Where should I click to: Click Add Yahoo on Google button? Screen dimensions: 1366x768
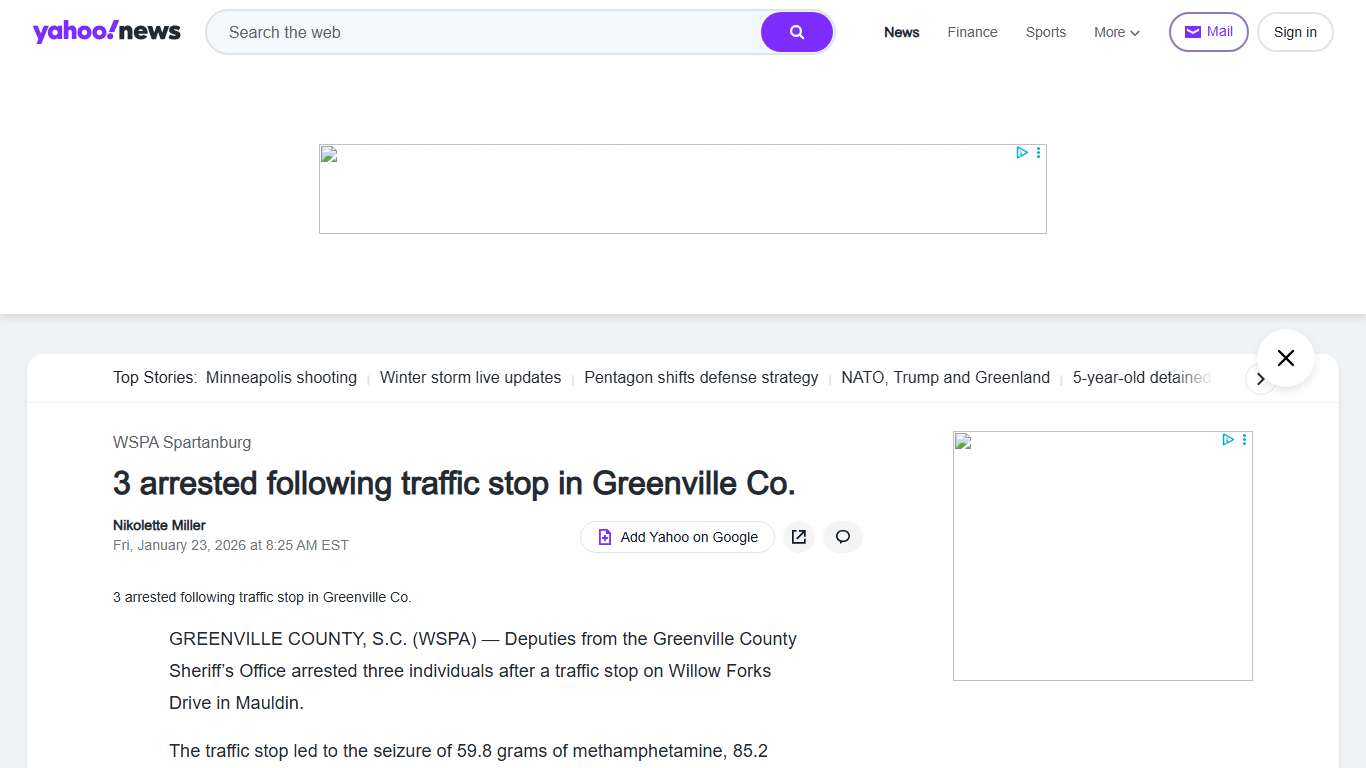[677, 537]
